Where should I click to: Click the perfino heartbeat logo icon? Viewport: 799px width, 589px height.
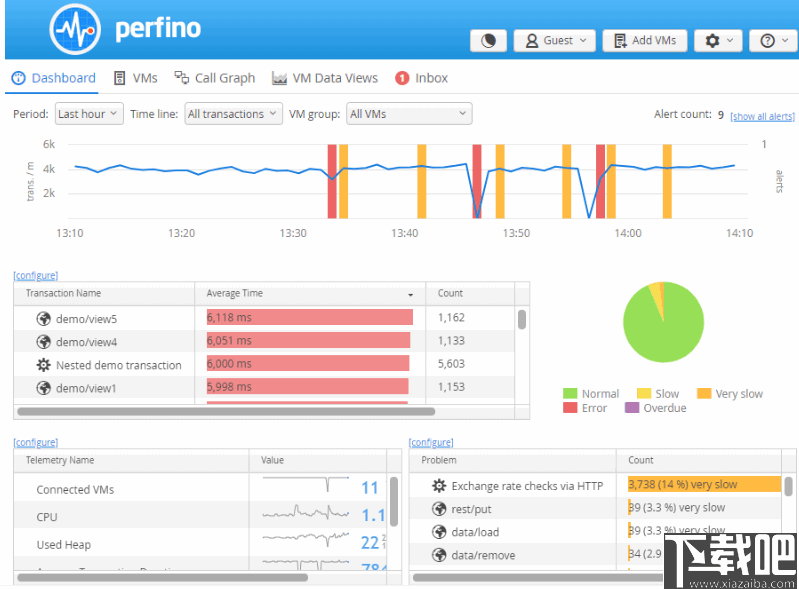pyautogui.click(x=75, y=29)
